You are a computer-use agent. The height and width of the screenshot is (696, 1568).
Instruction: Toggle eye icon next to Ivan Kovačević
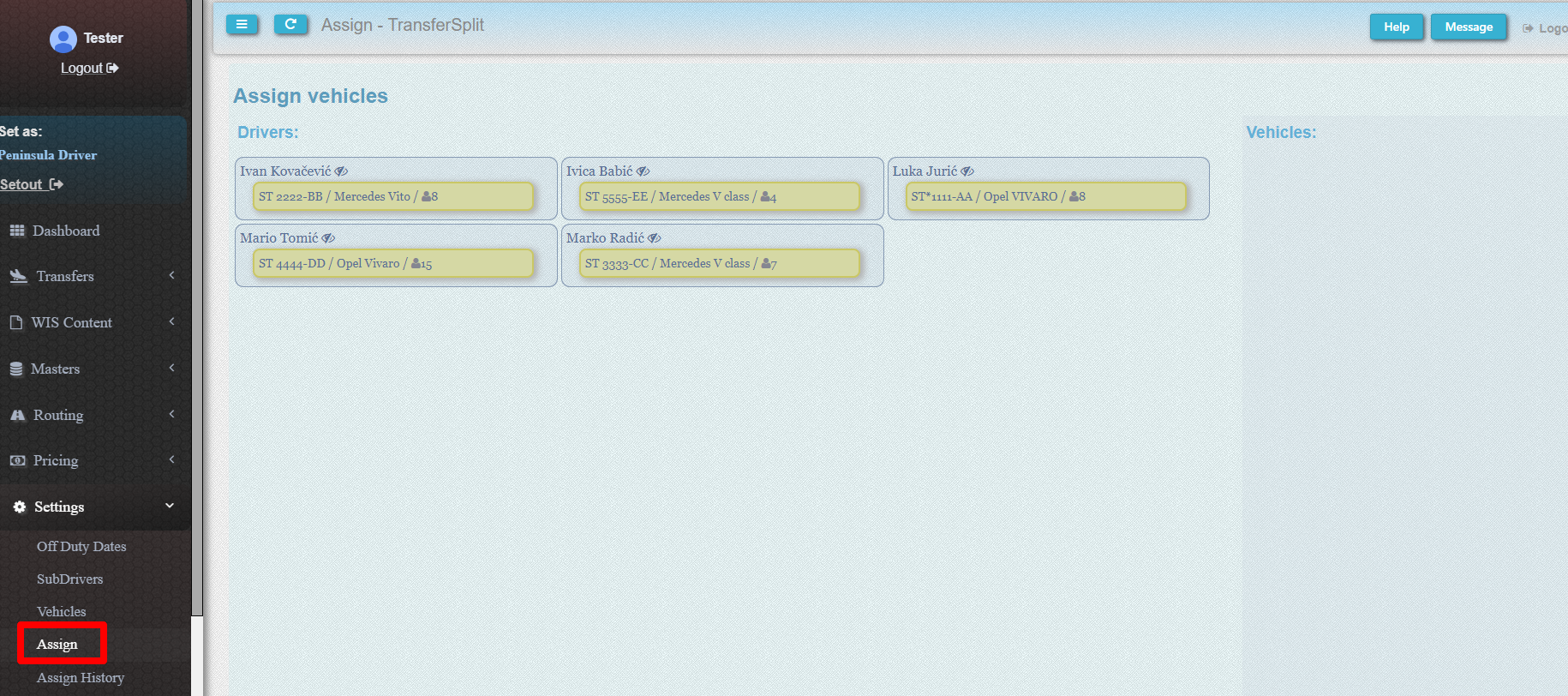341,171
